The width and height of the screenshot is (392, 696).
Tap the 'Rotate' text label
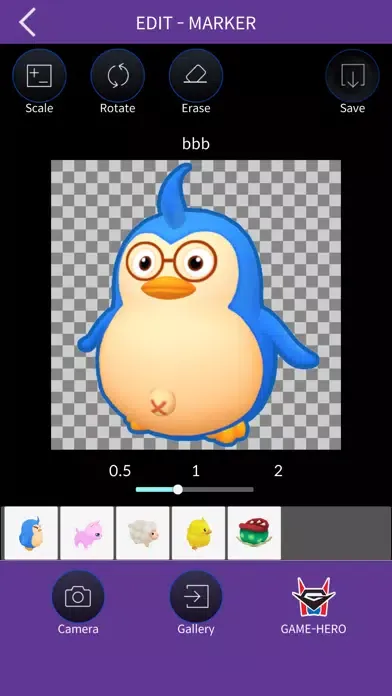(x=118, y=108)
